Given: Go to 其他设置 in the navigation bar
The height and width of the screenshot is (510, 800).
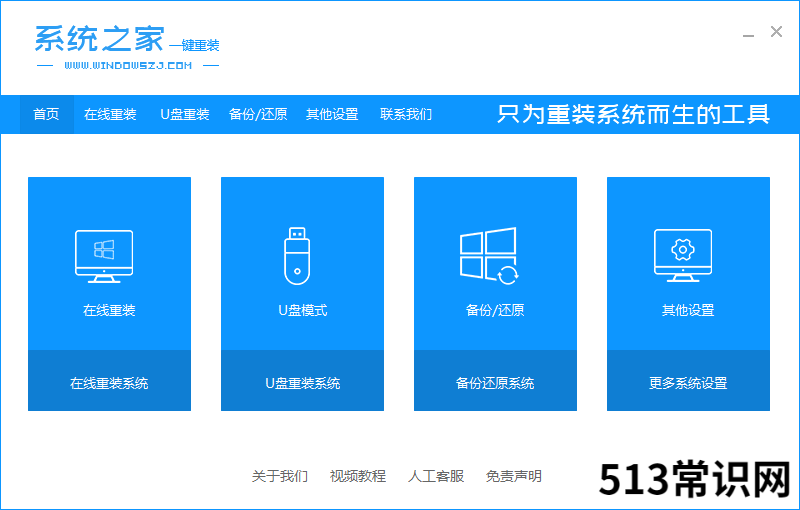Looking at the screenshot, I should tap(332, 114).
